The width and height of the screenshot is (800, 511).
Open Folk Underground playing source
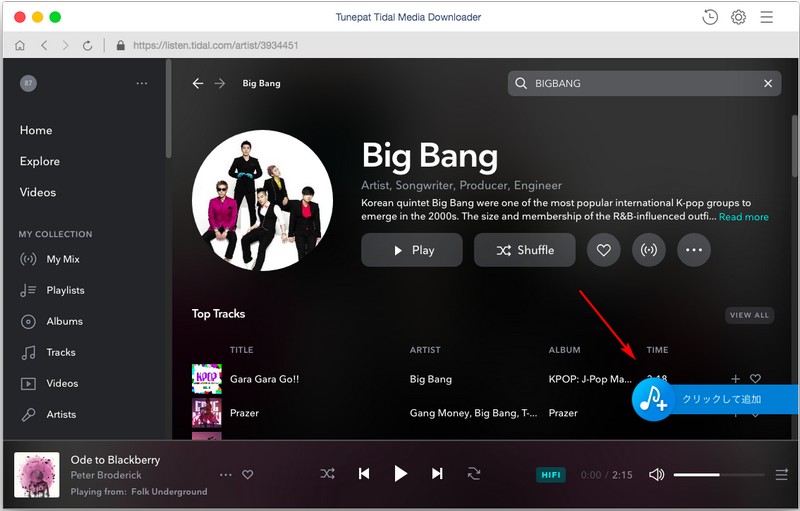pos(169,492)
